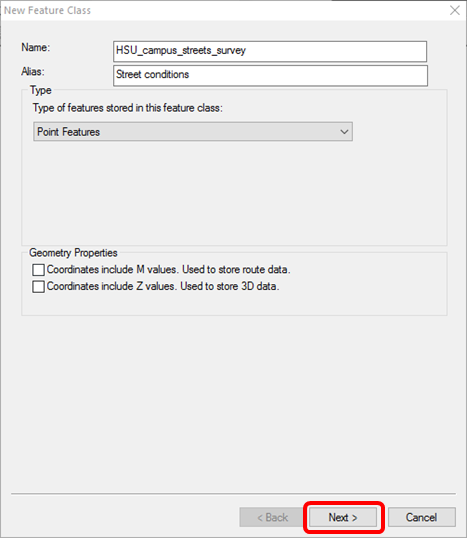Click the 'Geometry Properties' group heading
This screenshot has height=538, width=467.
click(x=73, y=253)
